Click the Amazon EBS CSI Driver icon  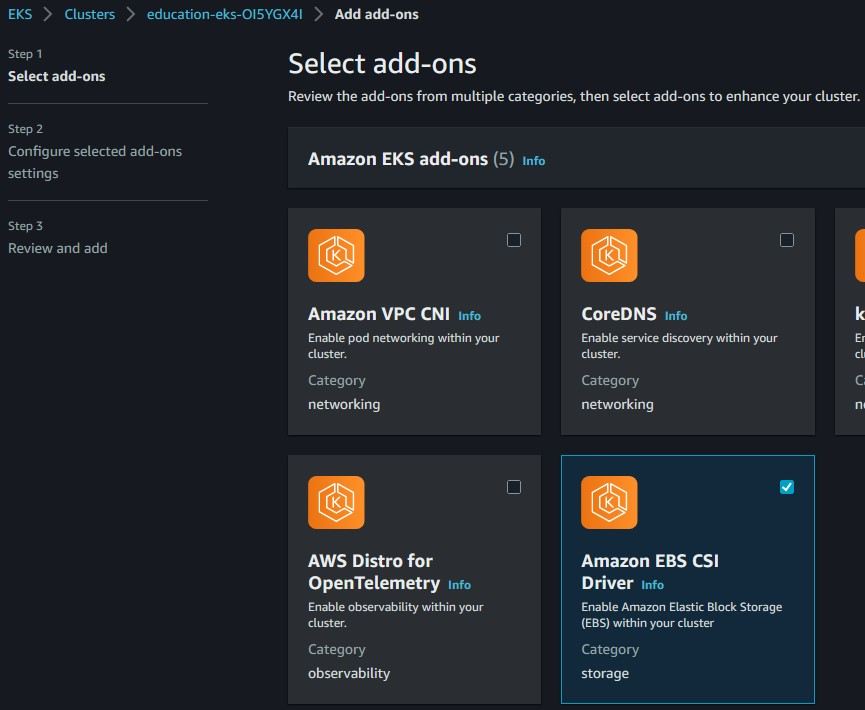[x=609, y=502]
